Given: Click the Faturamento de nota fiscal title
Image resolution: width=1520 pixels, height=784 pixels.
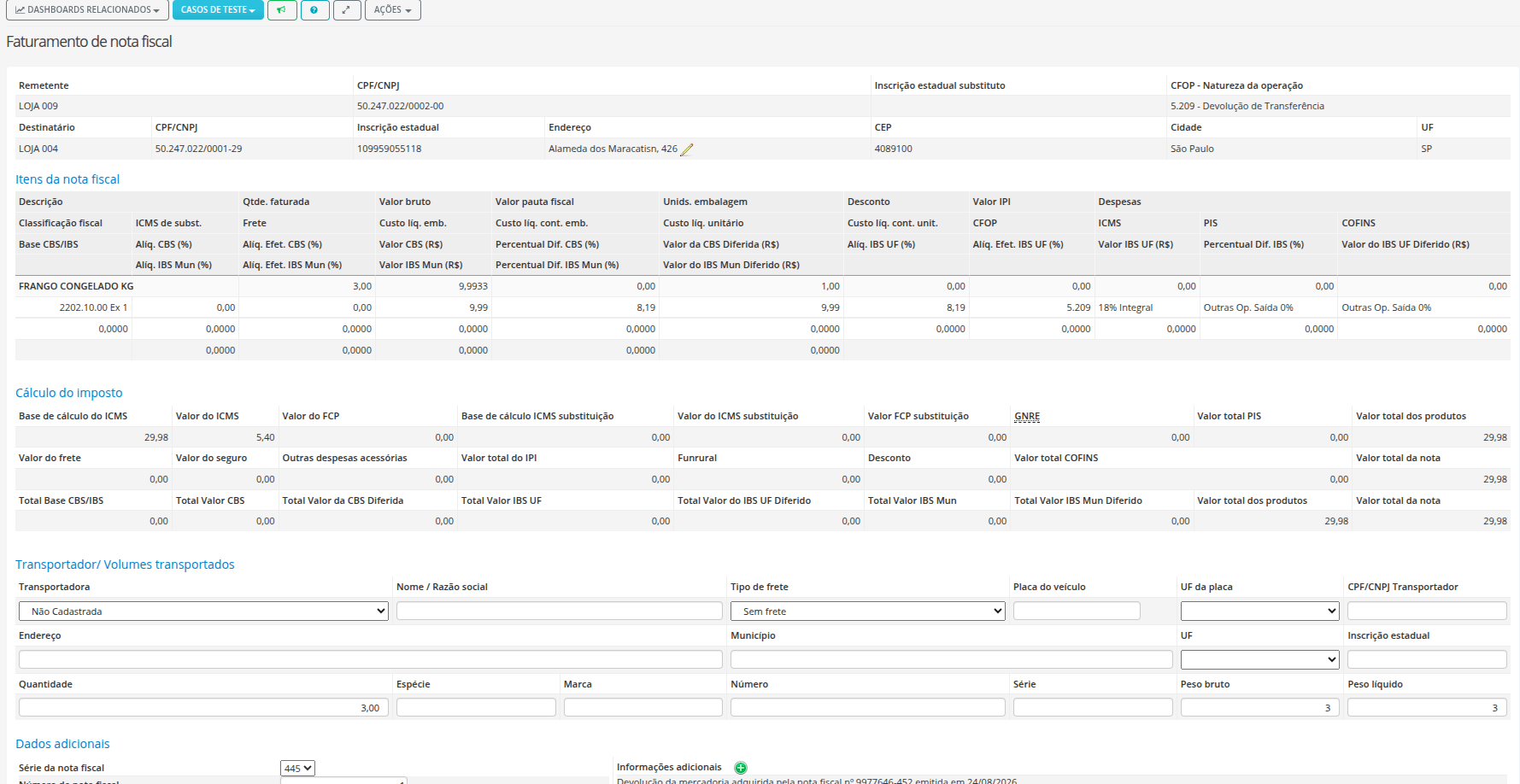Looking at the screenshot, I should pyautogui.click(x=89, y=42).
